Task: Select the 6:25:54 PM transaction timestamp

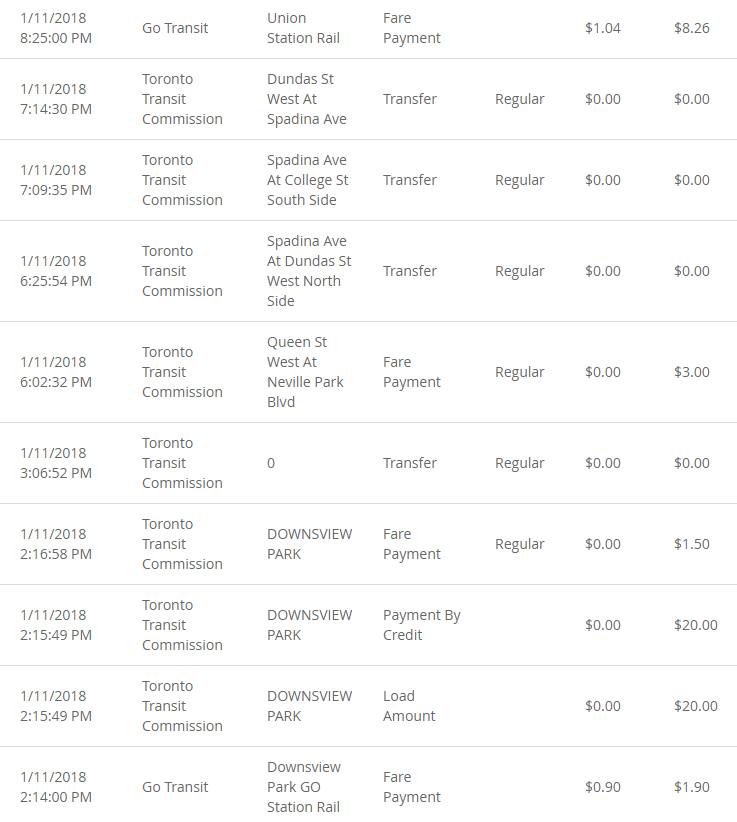Action: pos(55,271)
